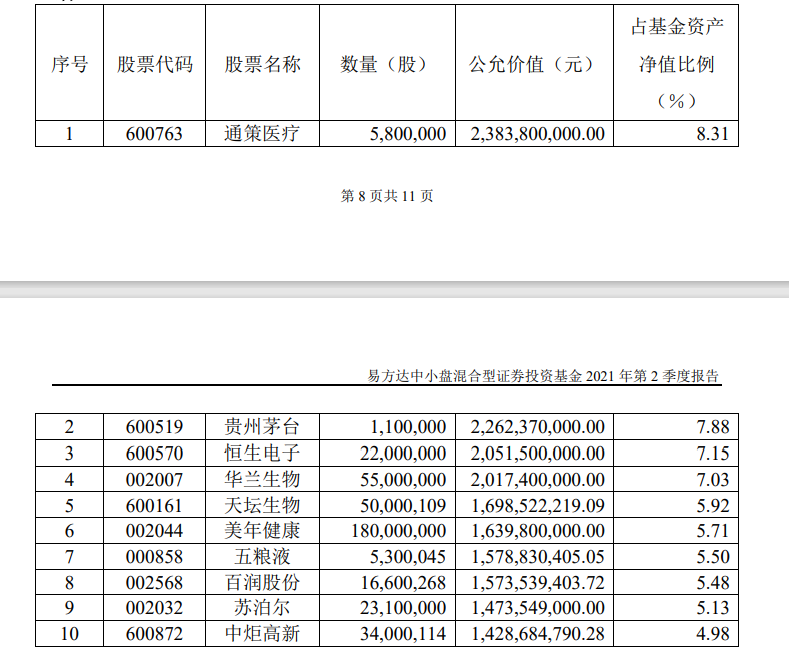789x653 pixels.
Task: Select the stock code 600763 cell
Action: point(154,134)
